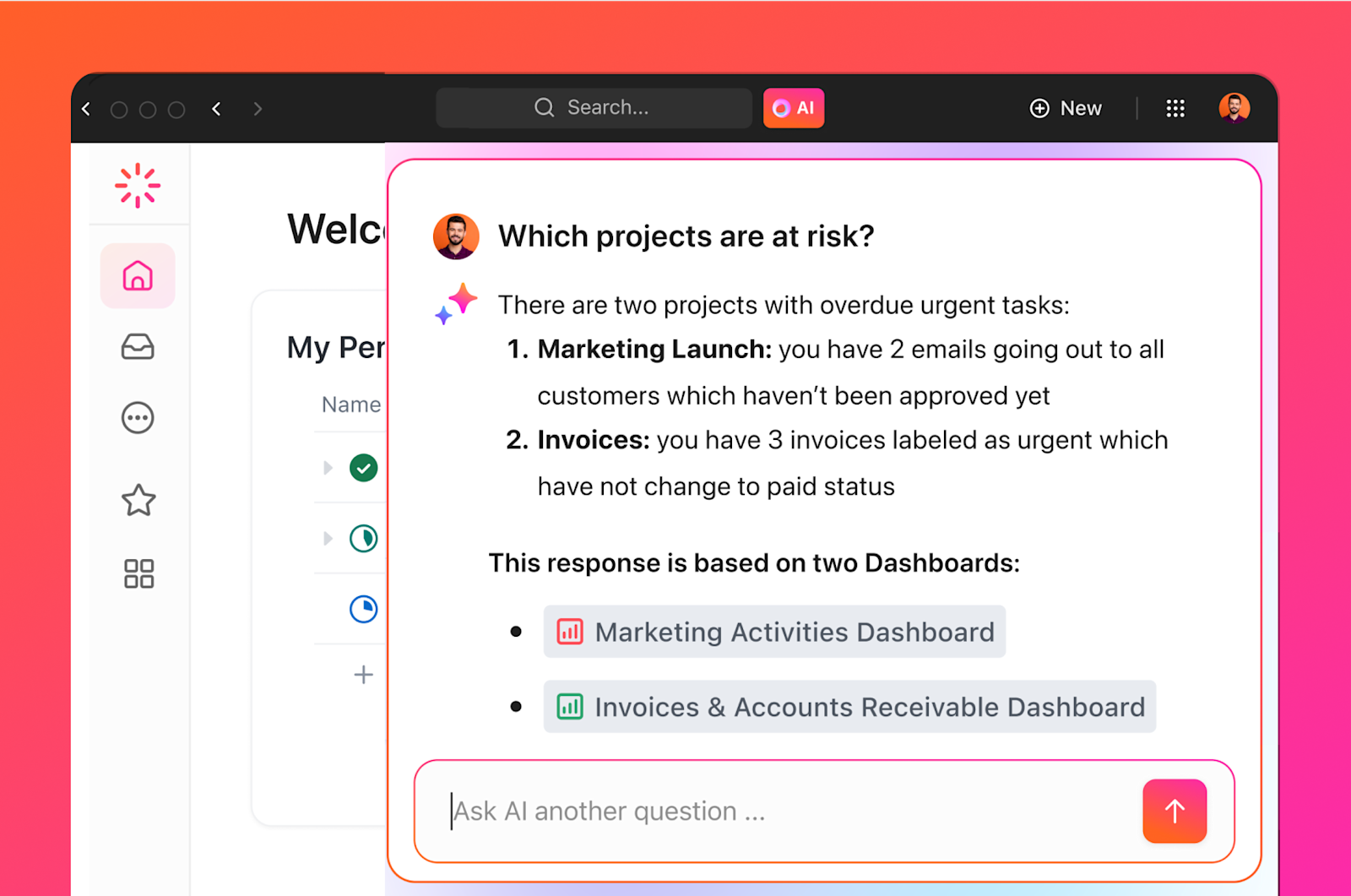Viewport: 1351px width, 896px height.
Task: Expand the first task's disclosure arrow
Action: pos(328,468)
